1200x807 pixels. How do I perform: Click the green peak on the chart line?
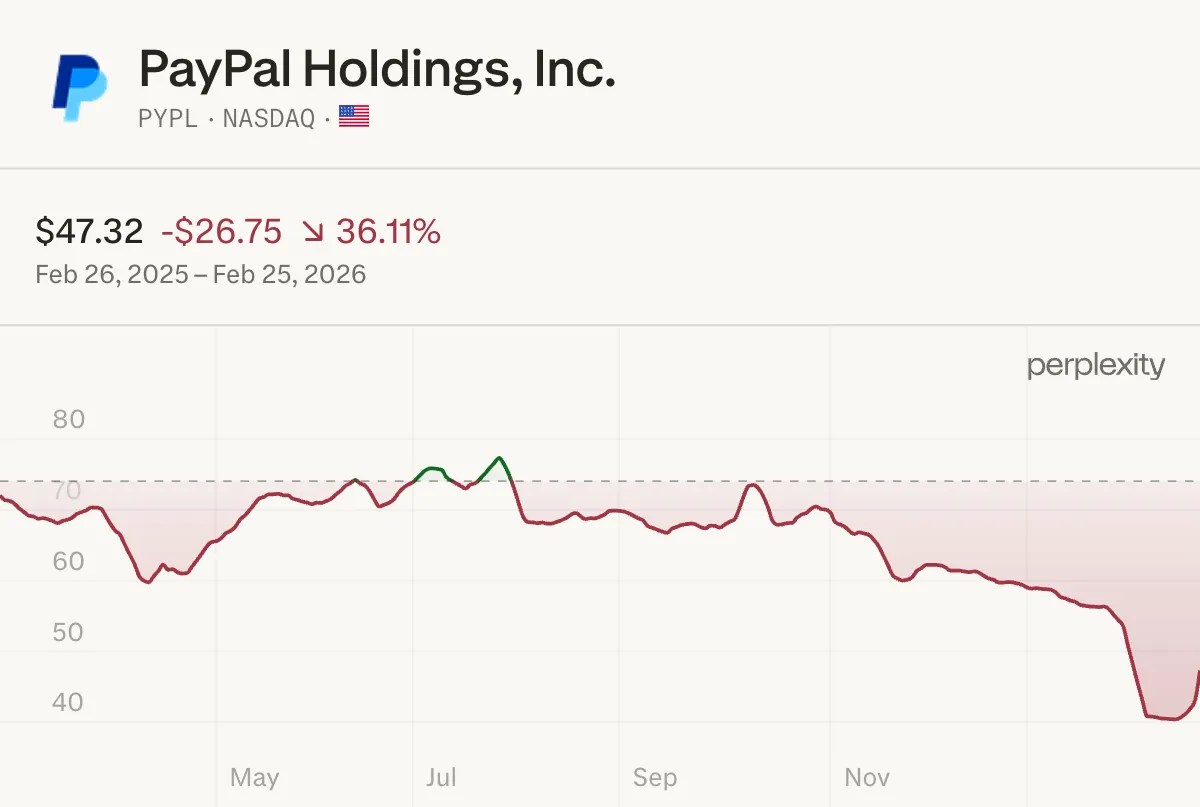(498, 458)
